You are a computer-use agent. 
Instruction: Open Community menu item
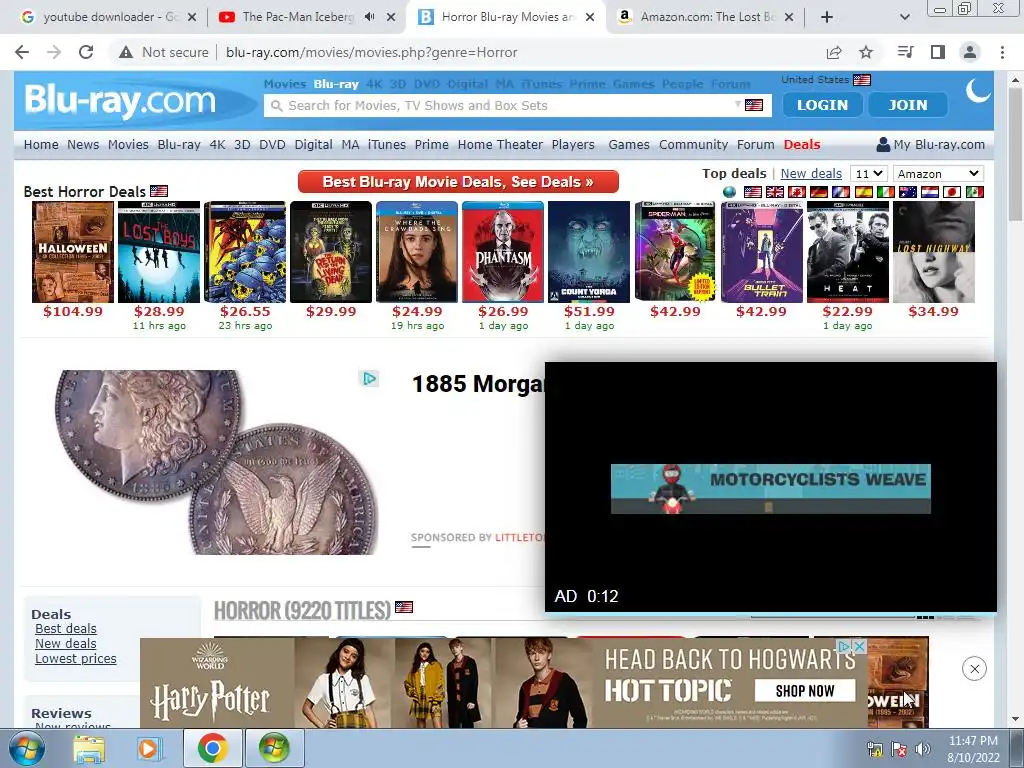(x=693, y=144)
